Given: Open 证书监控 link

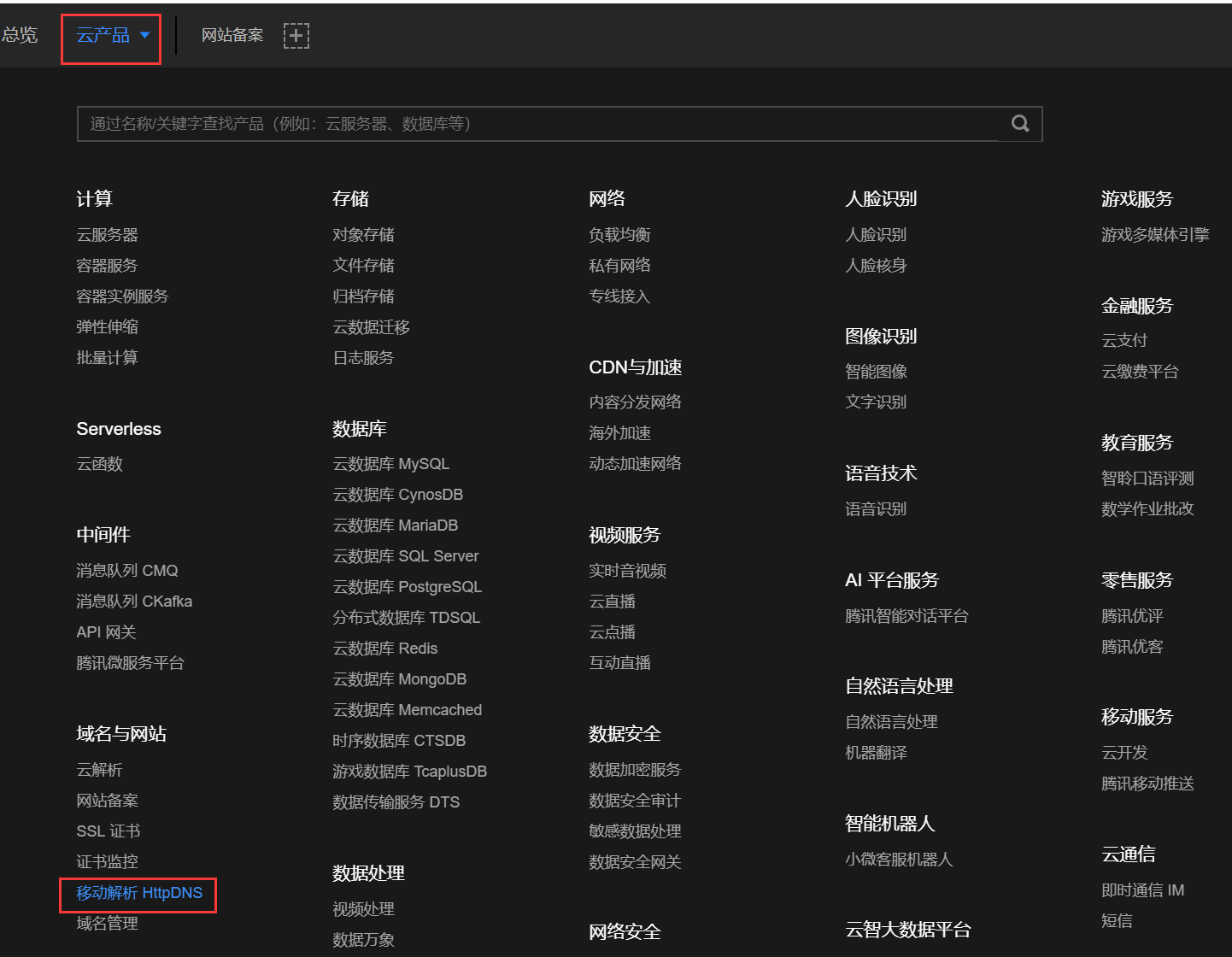Looking at the screenshot, I should 108,862.
